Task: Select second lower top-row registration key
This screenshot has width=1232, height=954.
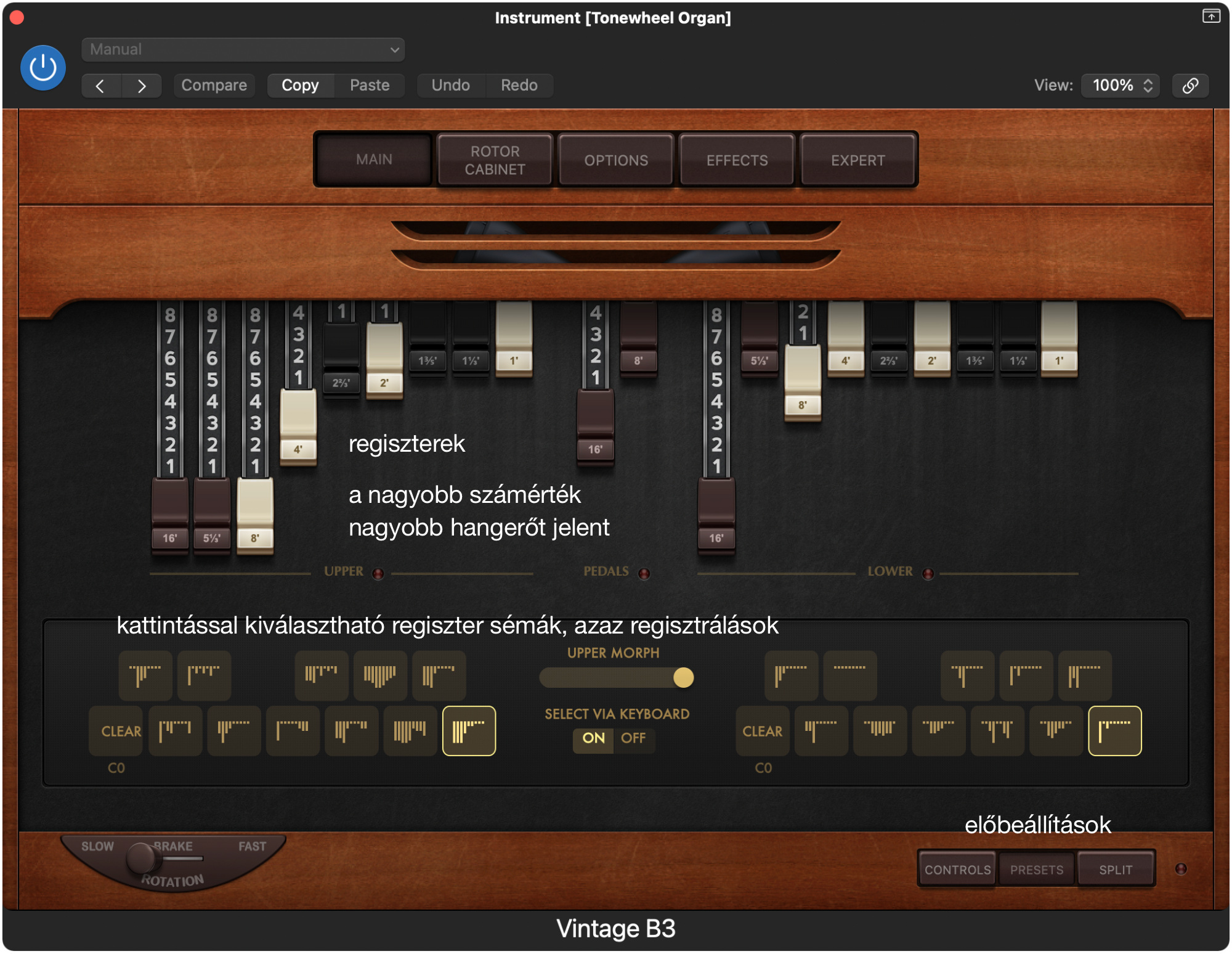Action: (x=850, y=675)
